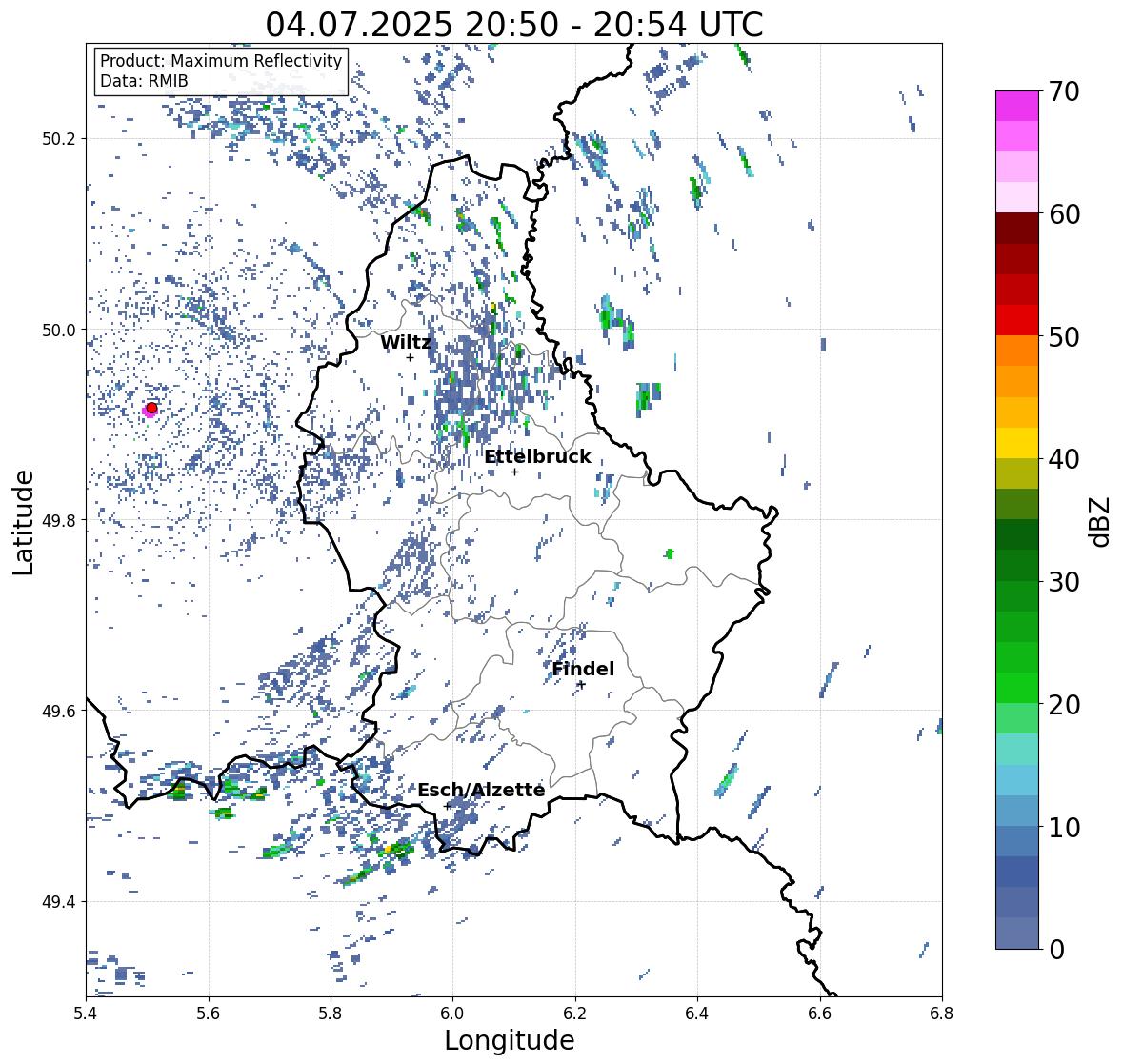1123x1064 pixels.
Task: Click the 50.2 latitude tick label
Action: tap(59, 139)
